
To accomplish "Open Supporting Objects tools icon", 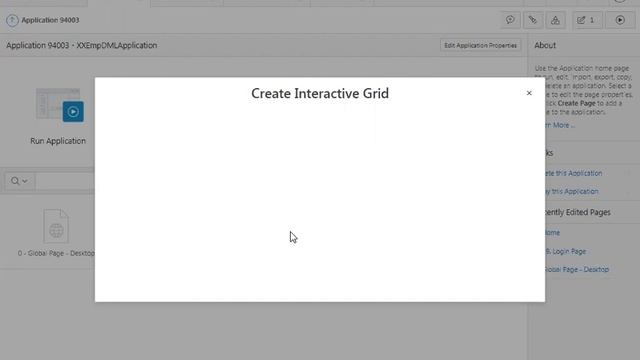I will point(533,20).
